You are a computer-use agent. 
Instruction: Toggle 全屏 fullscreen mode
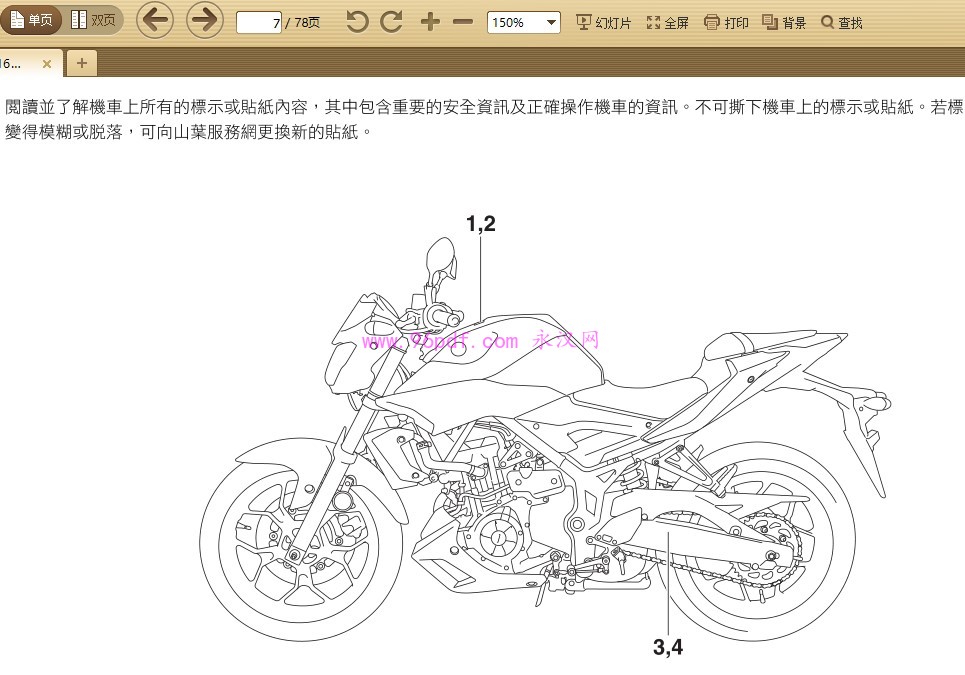click(x=665, y=21)
